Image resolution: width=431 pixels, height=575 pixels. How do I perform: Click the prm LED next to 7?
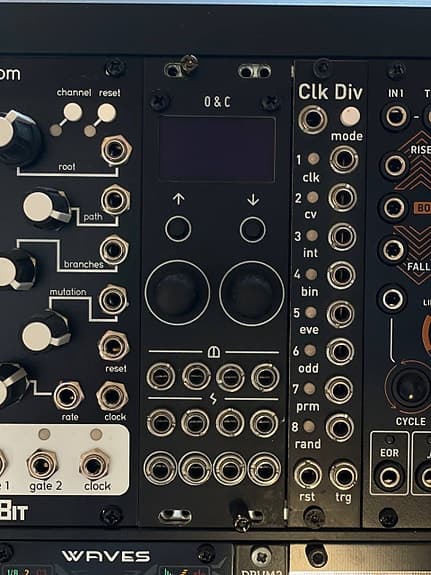tap(310, 389)
